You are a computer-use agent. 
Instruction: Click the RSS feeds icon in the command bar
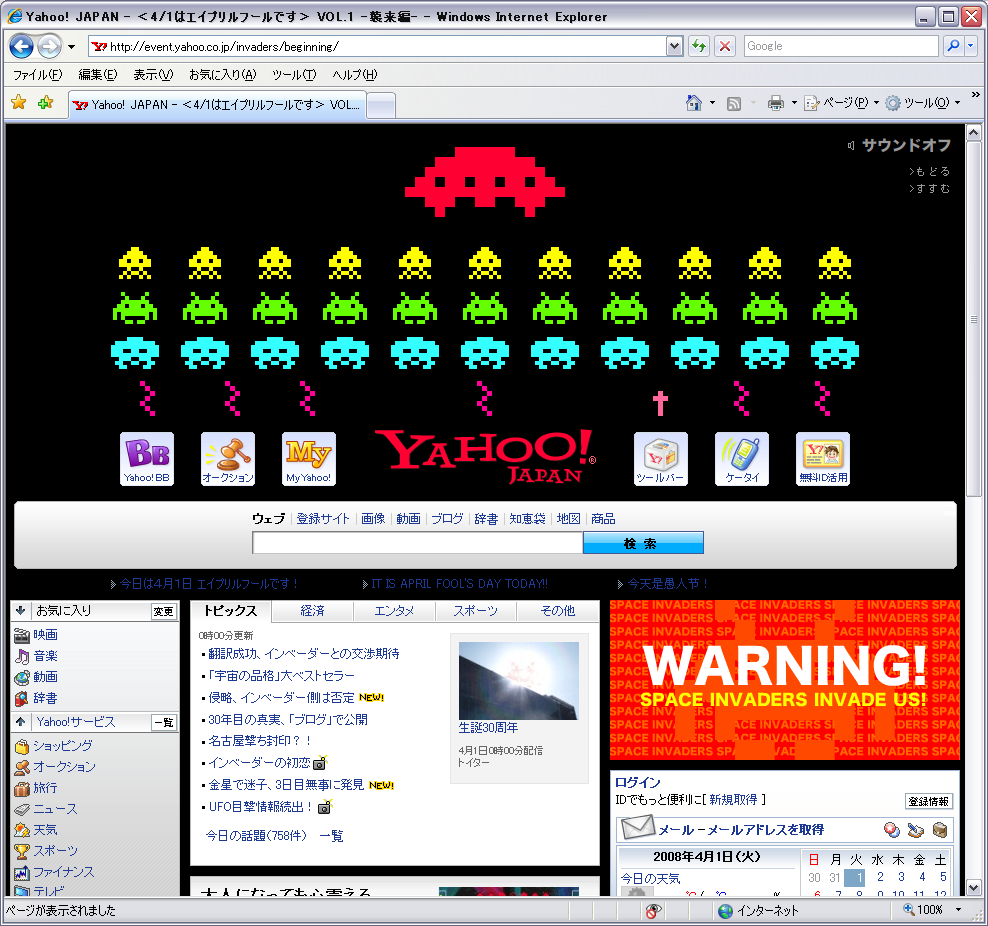coord(733,103)
